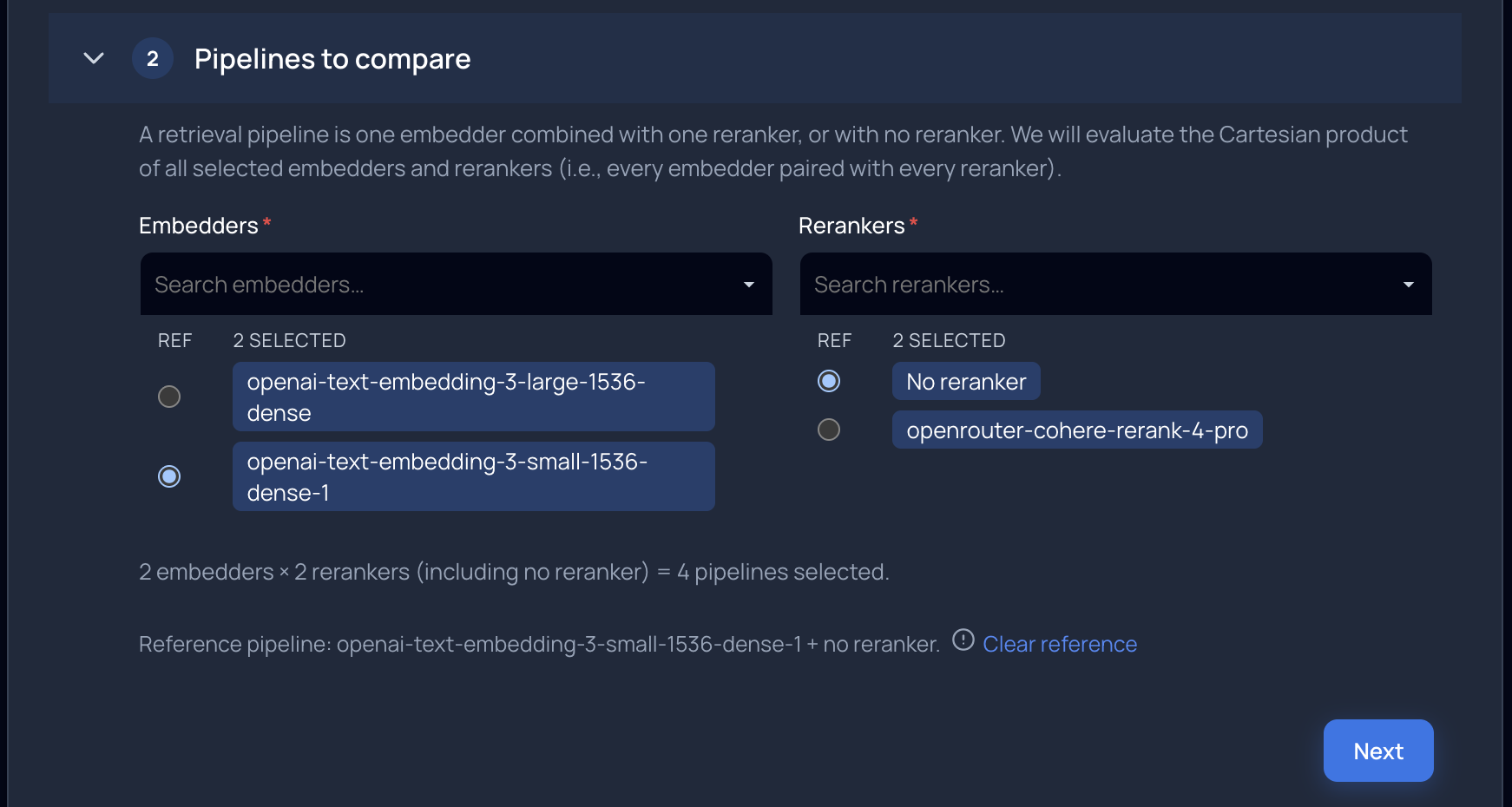Click the Rerankers field label

coord(851,226)
